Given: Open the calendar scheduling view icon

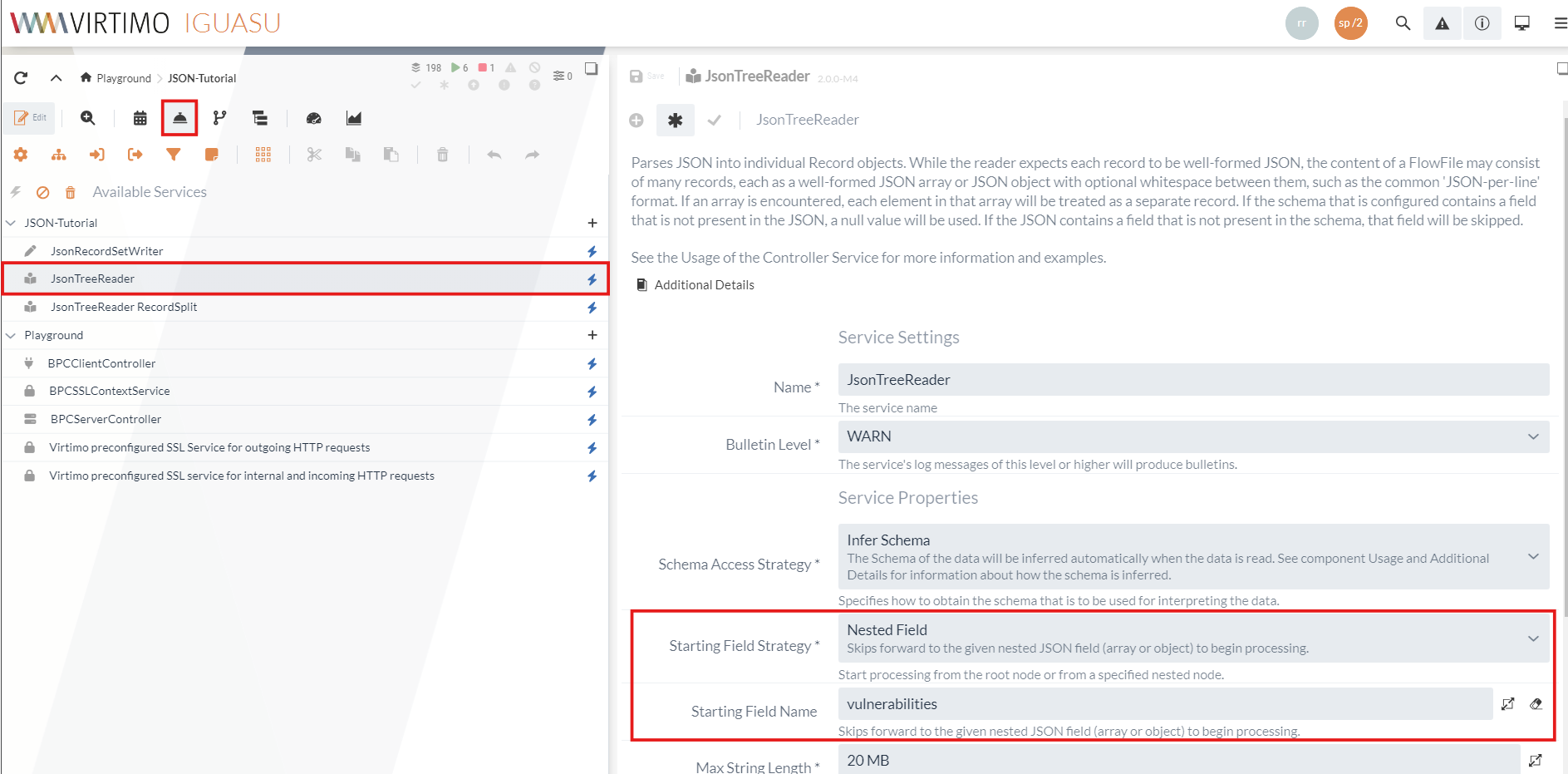Looking at the screenshot, I should pyautogui.click(x=140, y=118).
